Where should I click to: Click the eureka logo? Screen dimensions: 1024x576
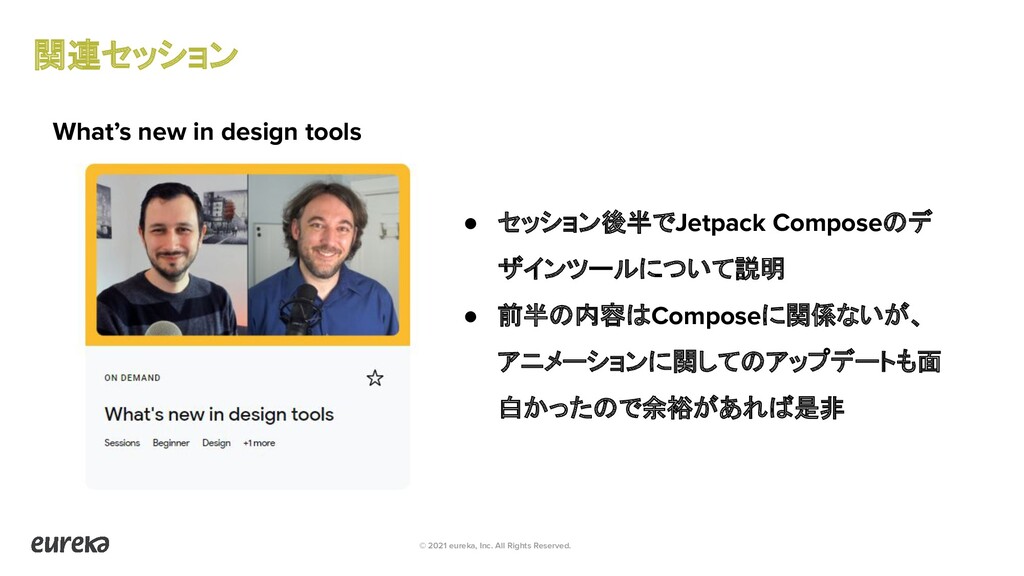pos(71,543)
